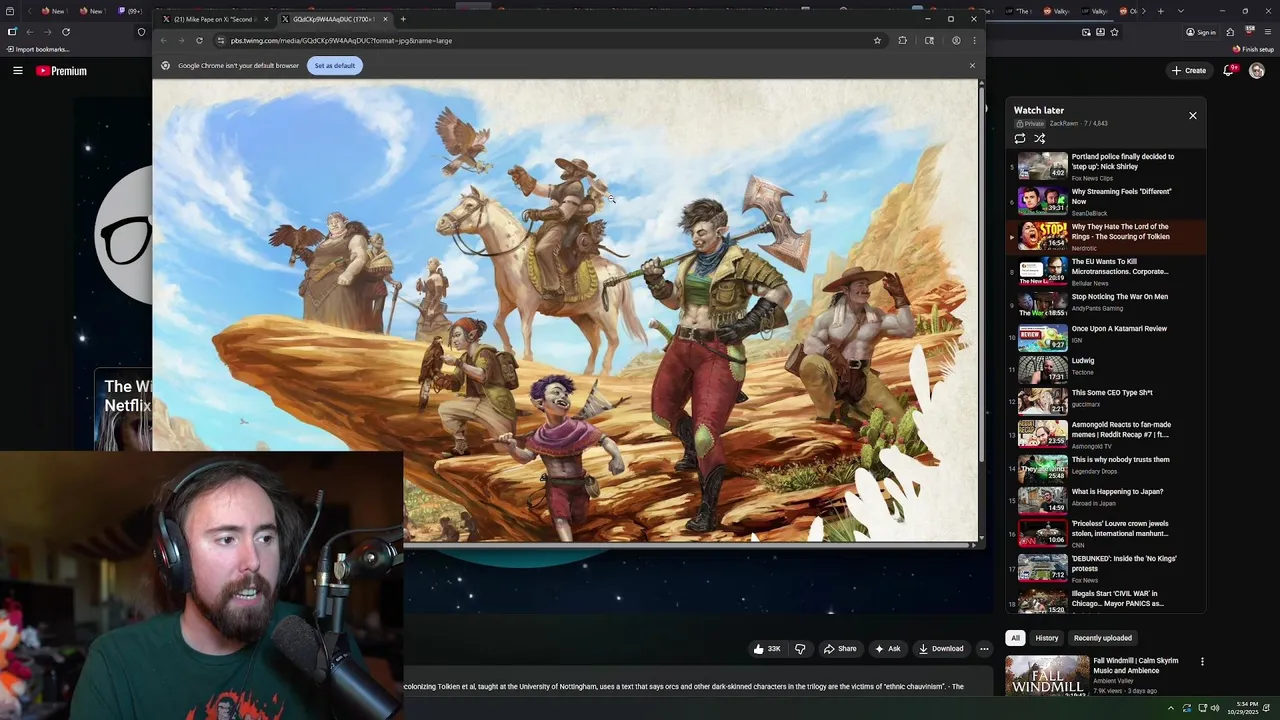Open Chrome's three-dot menu
Screen dimensions: 1280x720
pyautogui.click(x=974, y=41)
